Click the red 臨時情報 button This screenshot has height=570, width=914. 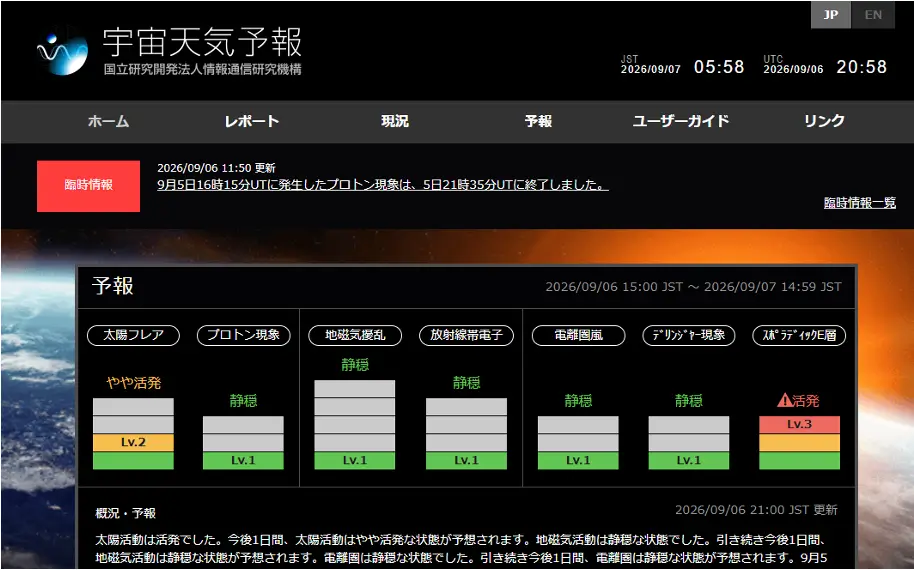point(89,186)
